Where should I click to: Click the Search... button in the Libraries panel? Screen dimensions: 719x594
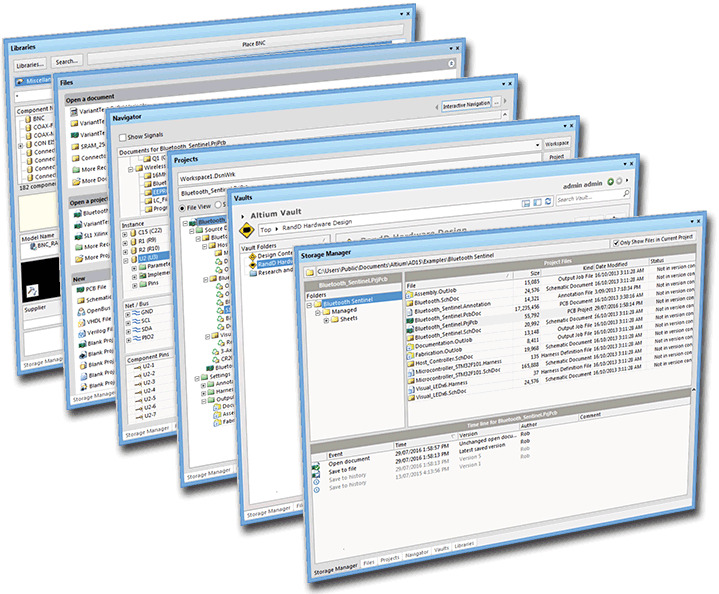click(x=67, y=61)
